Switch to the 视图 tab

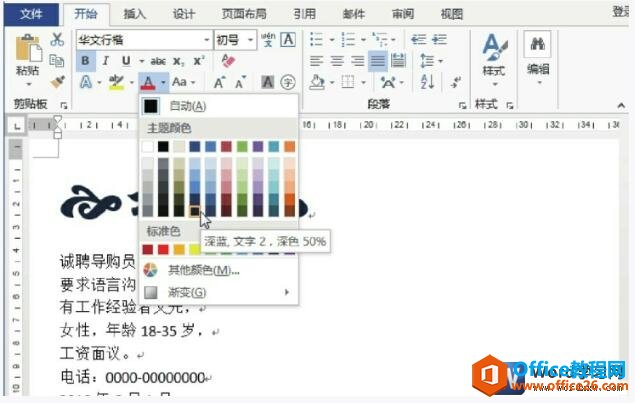click(x=452, y=14)
